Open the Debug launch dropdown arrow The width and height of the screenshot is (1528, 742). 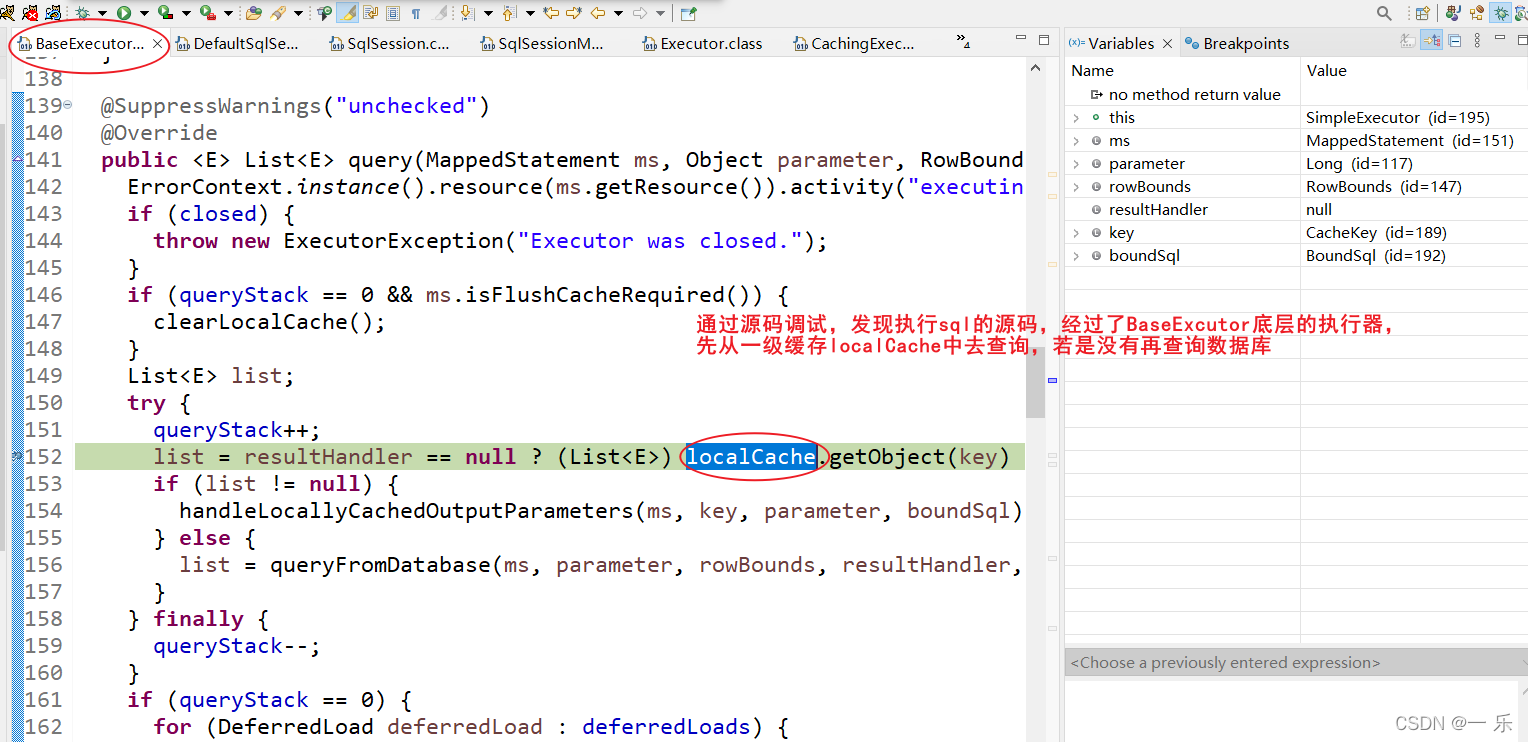[102, 13]
